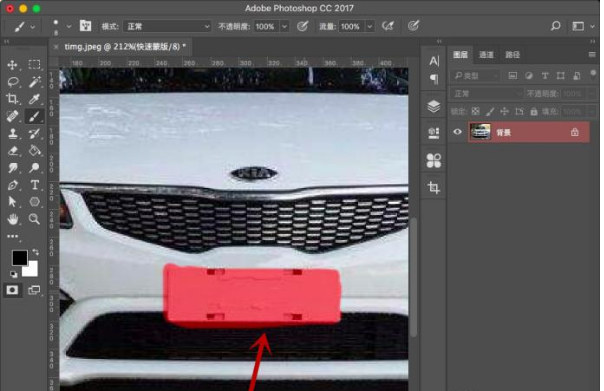Select the timg.jpeg document tab
The width and height of the screenshot is (604, 391).
(125, 47)
